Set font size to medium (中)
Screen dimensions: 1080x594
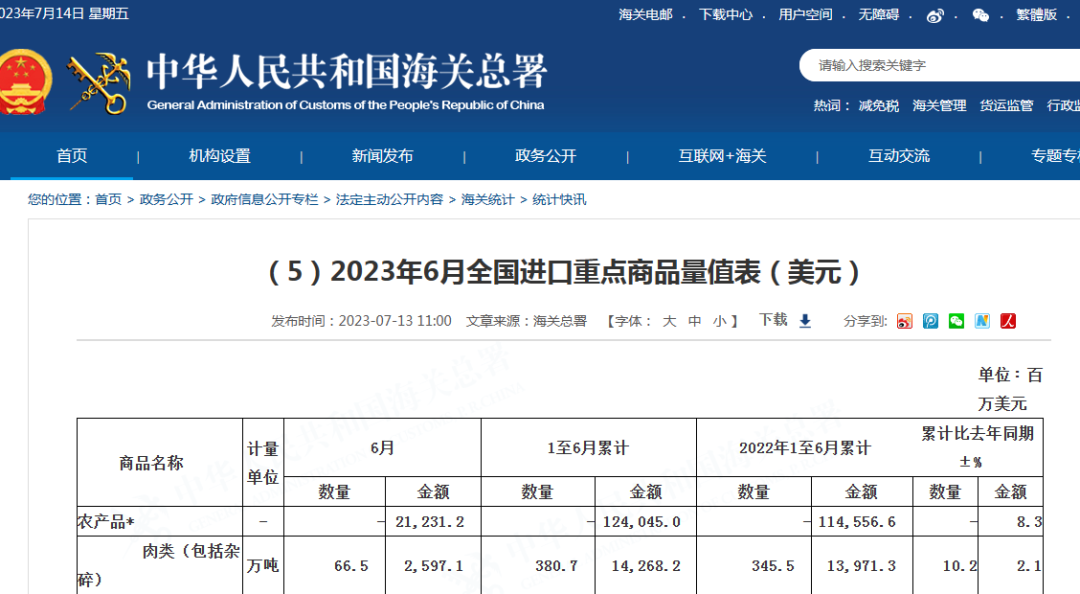[x=695, y=321]
